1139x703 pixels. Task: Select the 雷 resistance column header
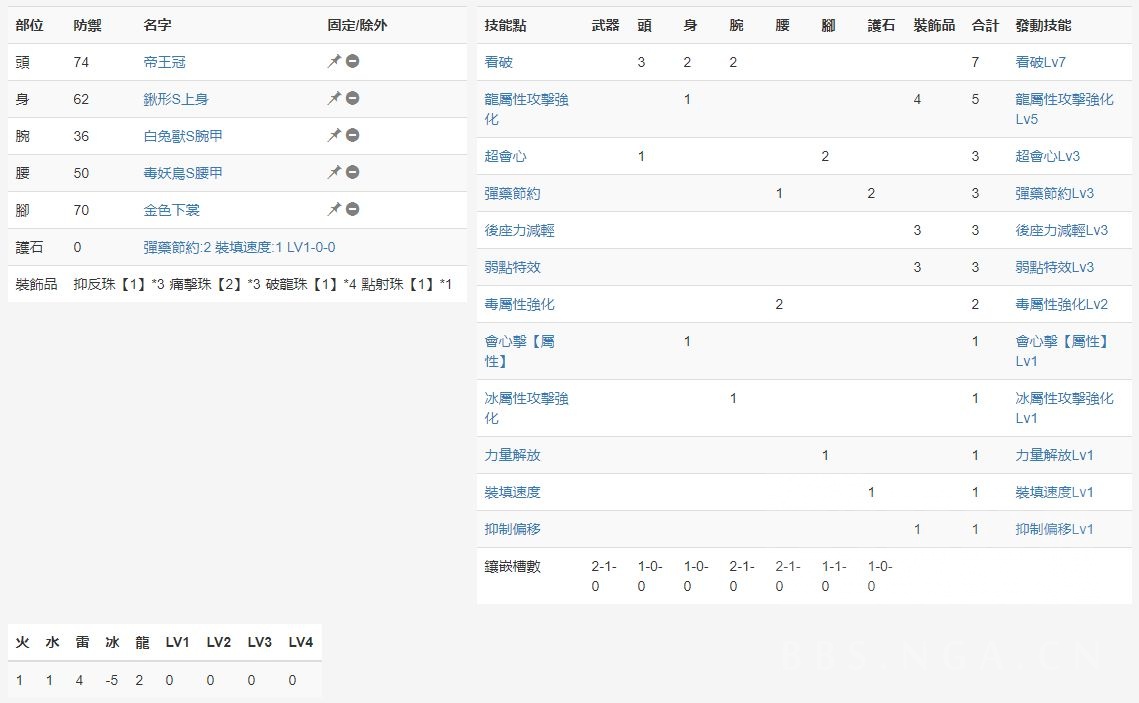coord(82,643)
